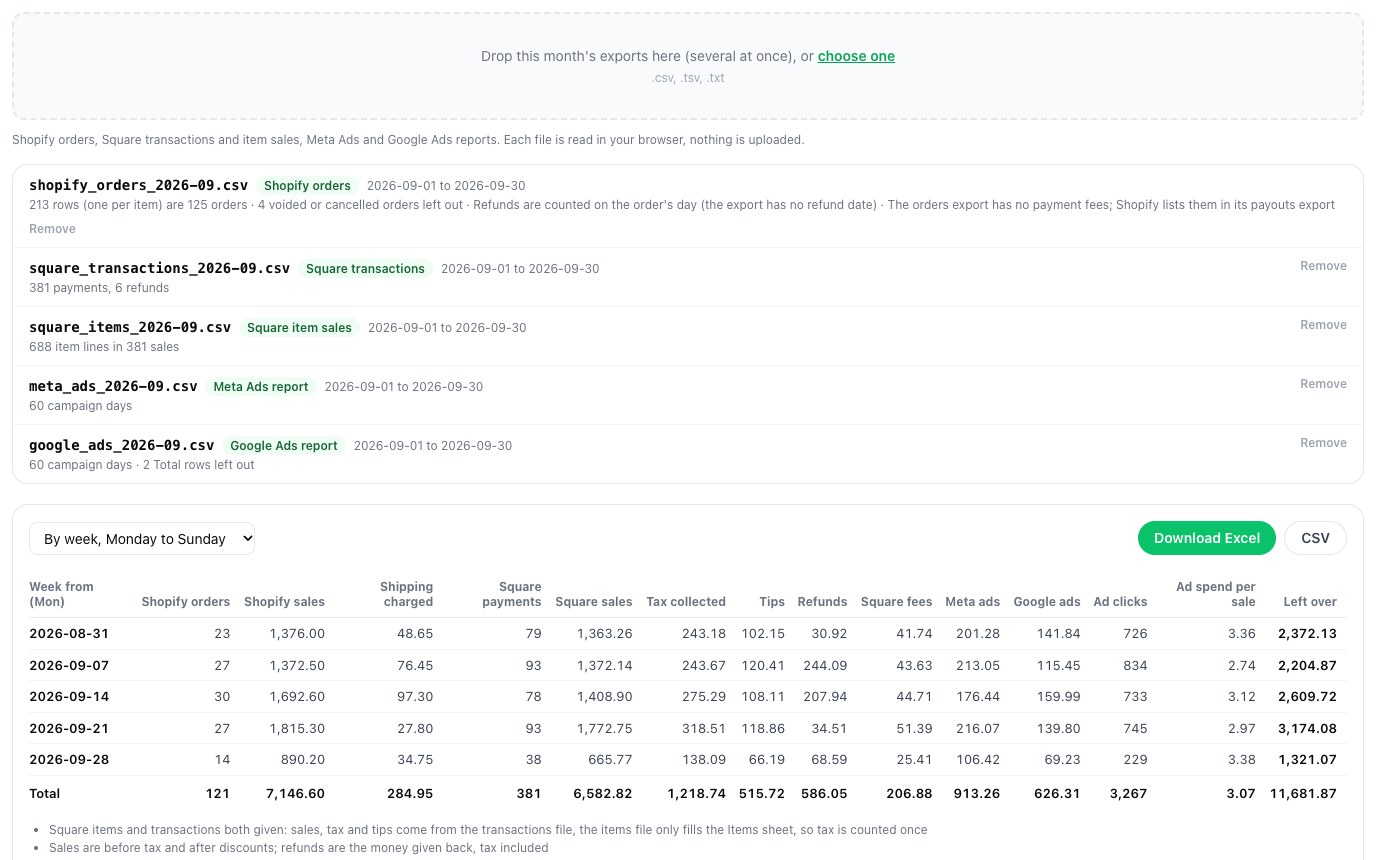
Task: Click the file drop zone area
Action: 688,66
